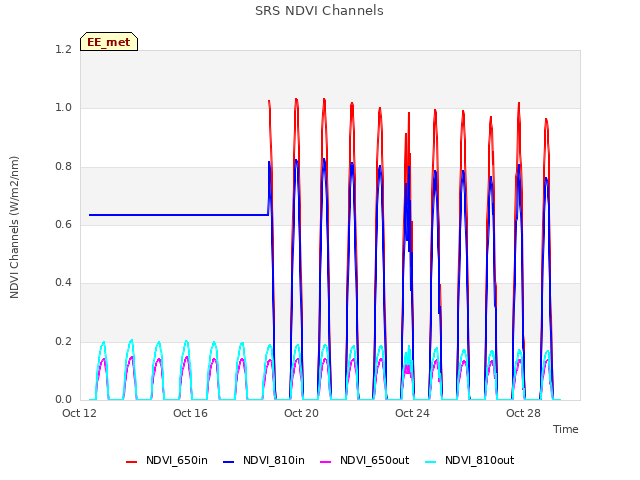640x480 pixels.
Task: Click the Oct 20 x-axis tick label
Action: tap(301, 413)
